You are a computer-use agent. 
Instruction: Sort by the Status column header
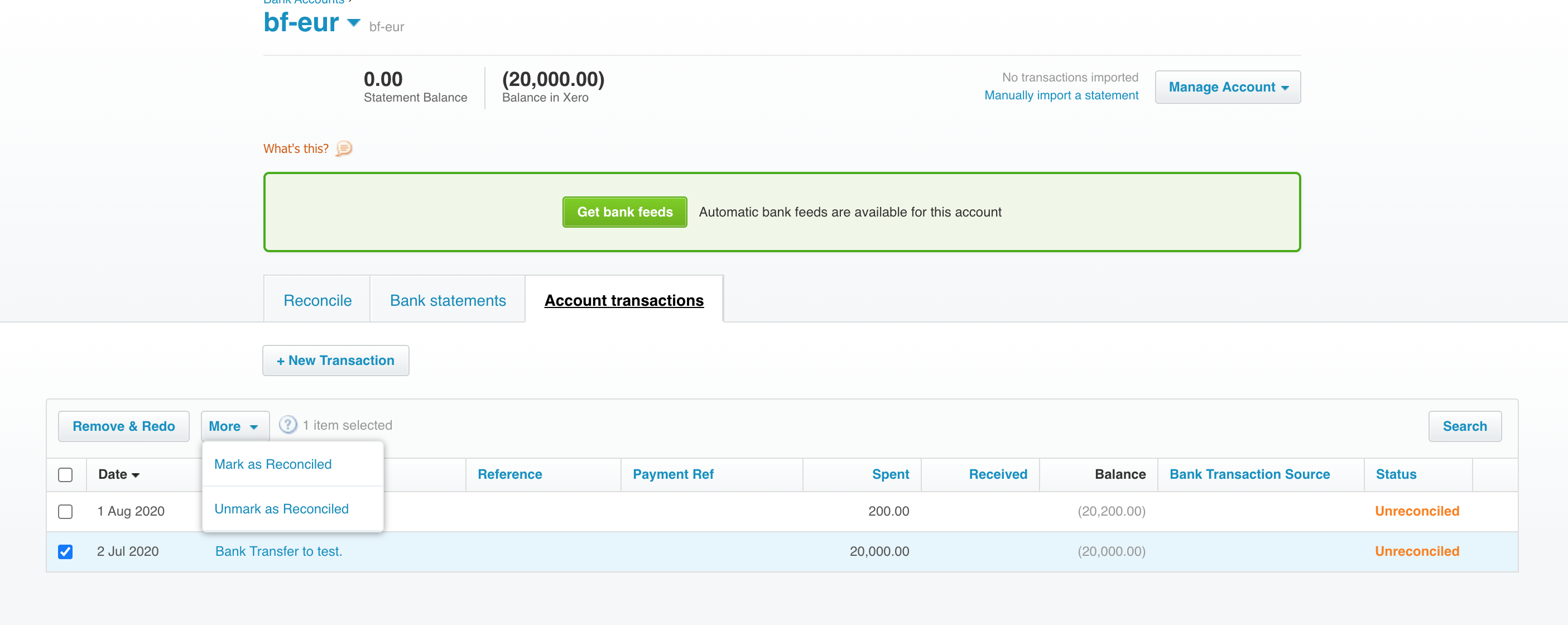point(1395,474)
